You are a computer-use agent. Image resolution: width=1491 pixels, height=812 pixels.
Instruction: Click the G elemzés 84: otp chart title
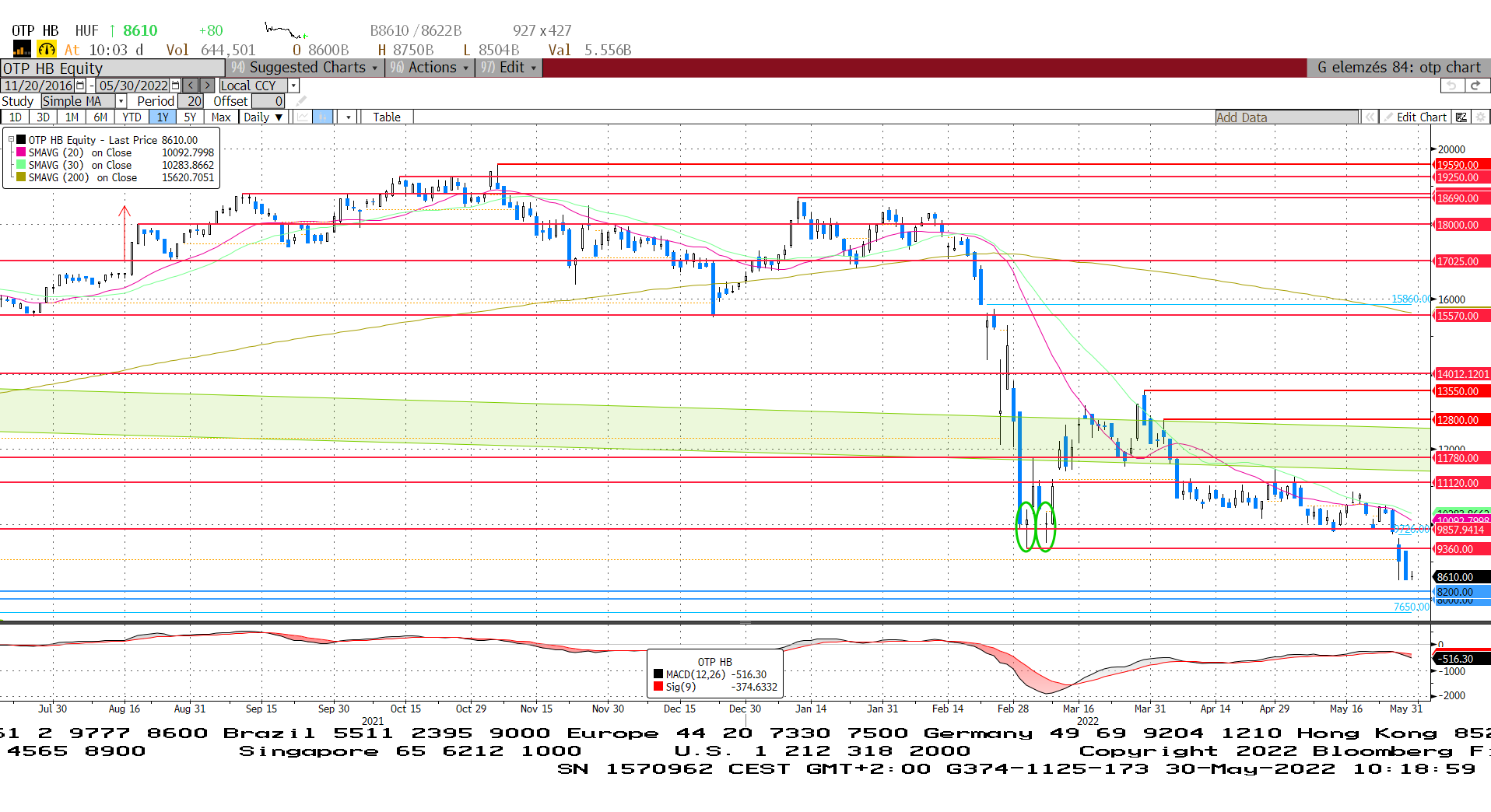pos(1398,68)
